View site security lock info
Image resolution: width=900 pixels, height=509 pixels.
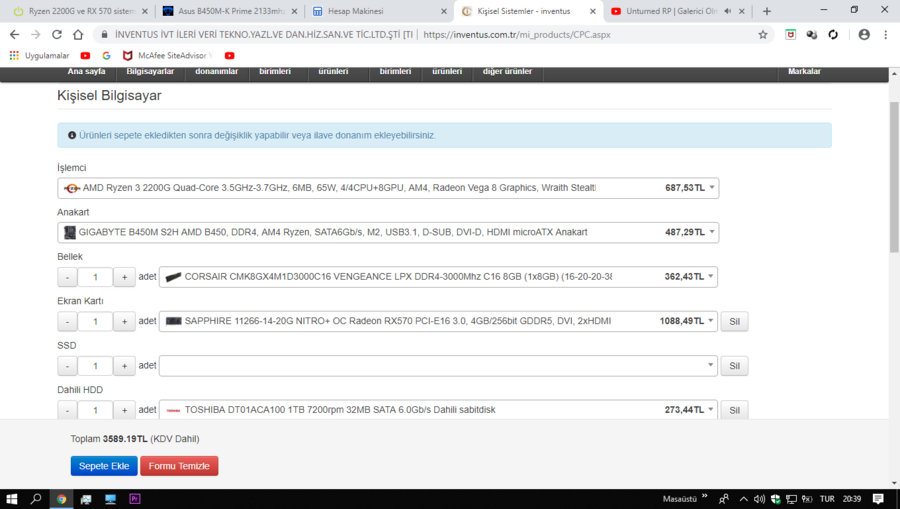click(104, 34)
